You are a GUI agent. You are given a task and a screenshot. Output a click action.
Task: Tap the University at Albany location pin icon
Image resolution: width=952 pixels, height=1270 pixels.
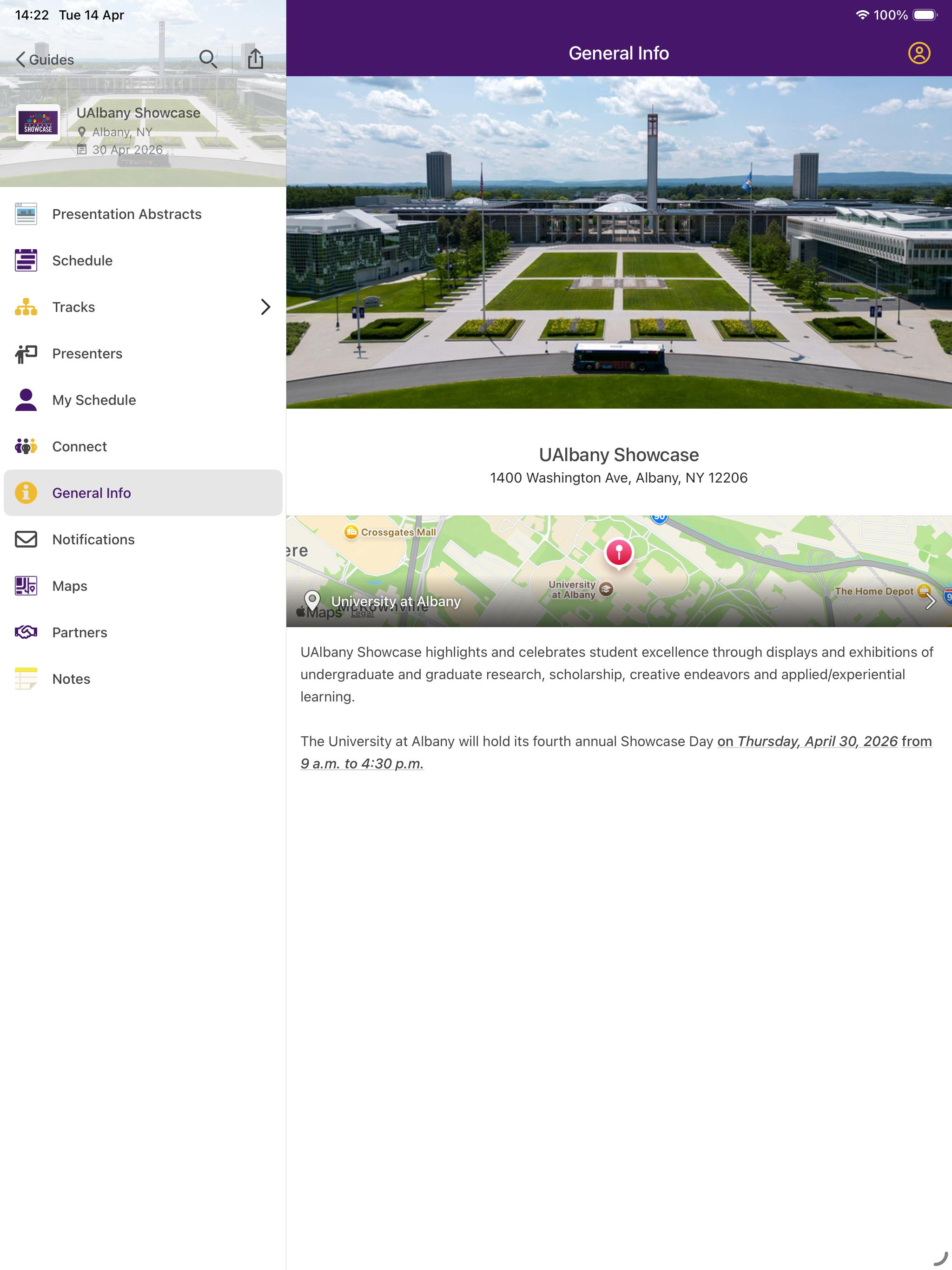(x=312, y=601)
